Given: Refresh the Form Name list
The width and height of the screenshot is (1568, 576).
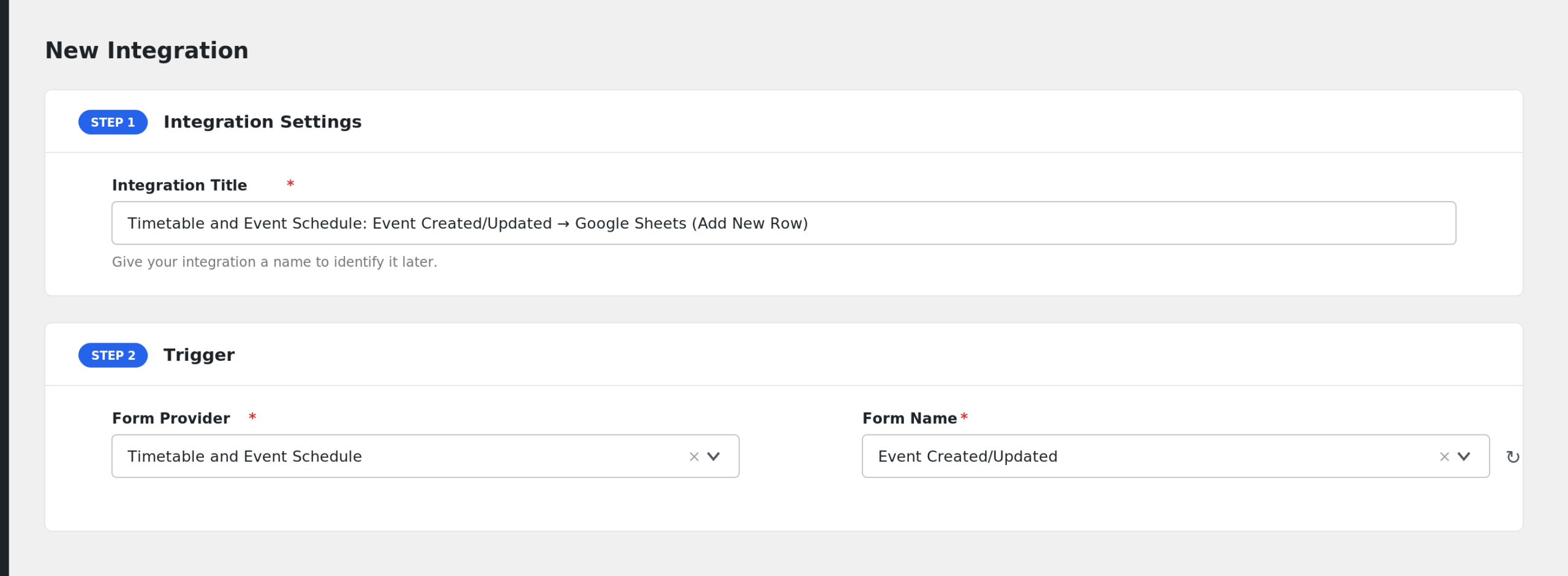Looking at the screenshot, I should point(1513,457).
